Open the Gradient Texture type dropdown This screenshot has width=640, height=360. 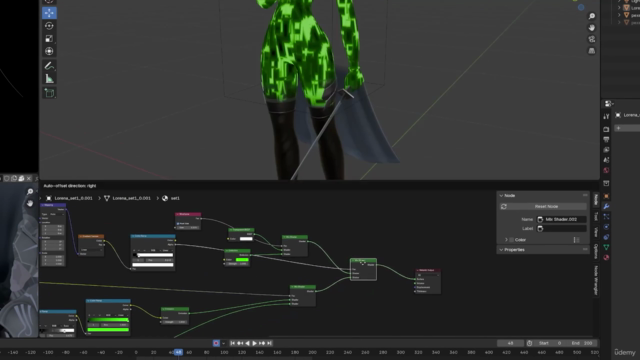[x=91, y=249]
